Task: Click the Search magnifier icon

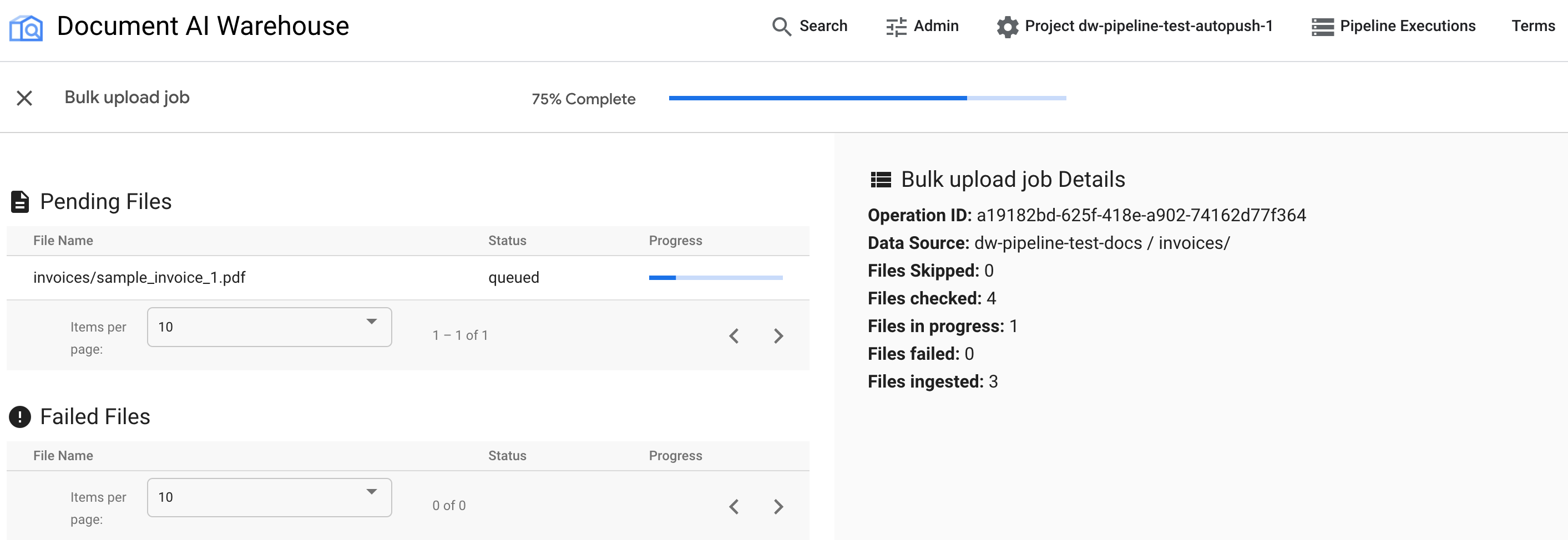Action: coord(781,27)
